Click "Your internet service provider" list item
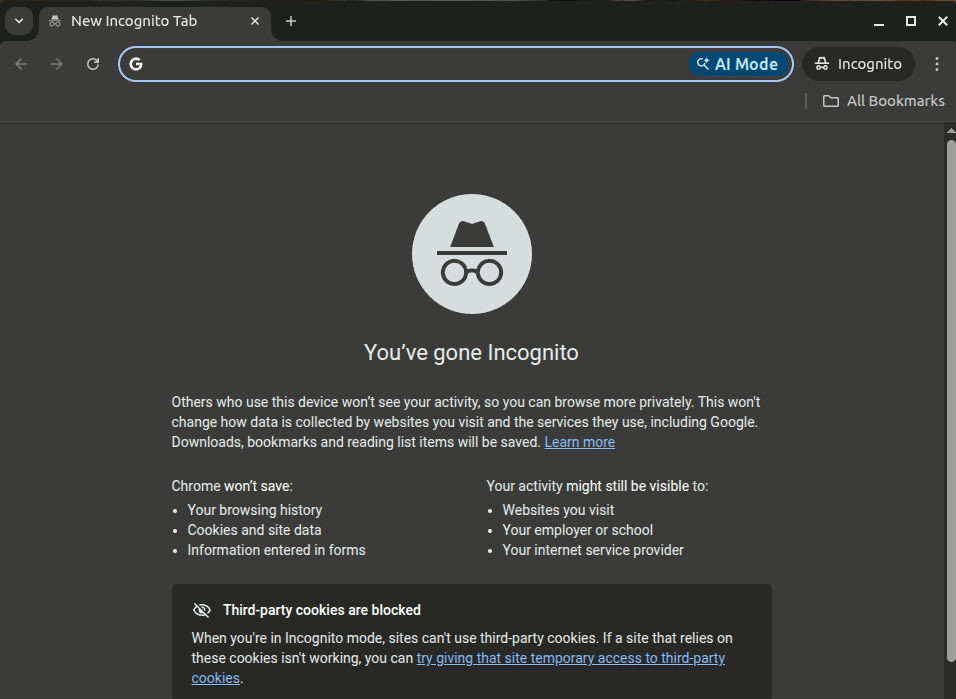956x699 pixels. click(593, 550)
